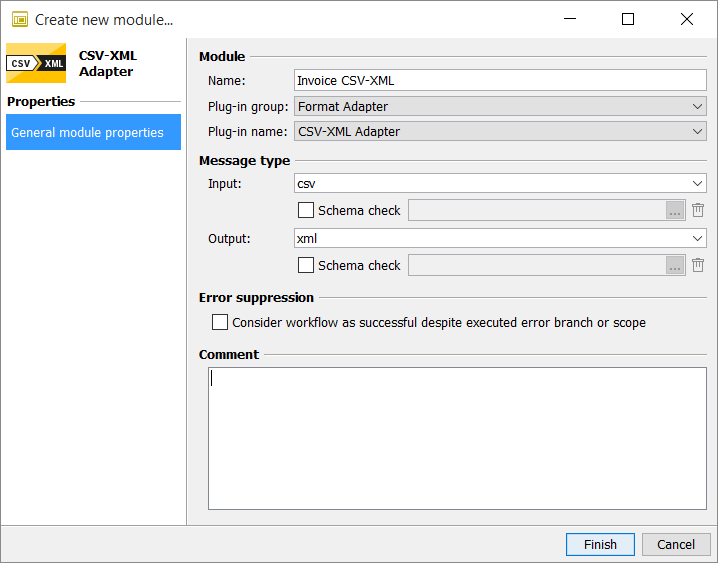Enable Schema check for Output message

306,265
